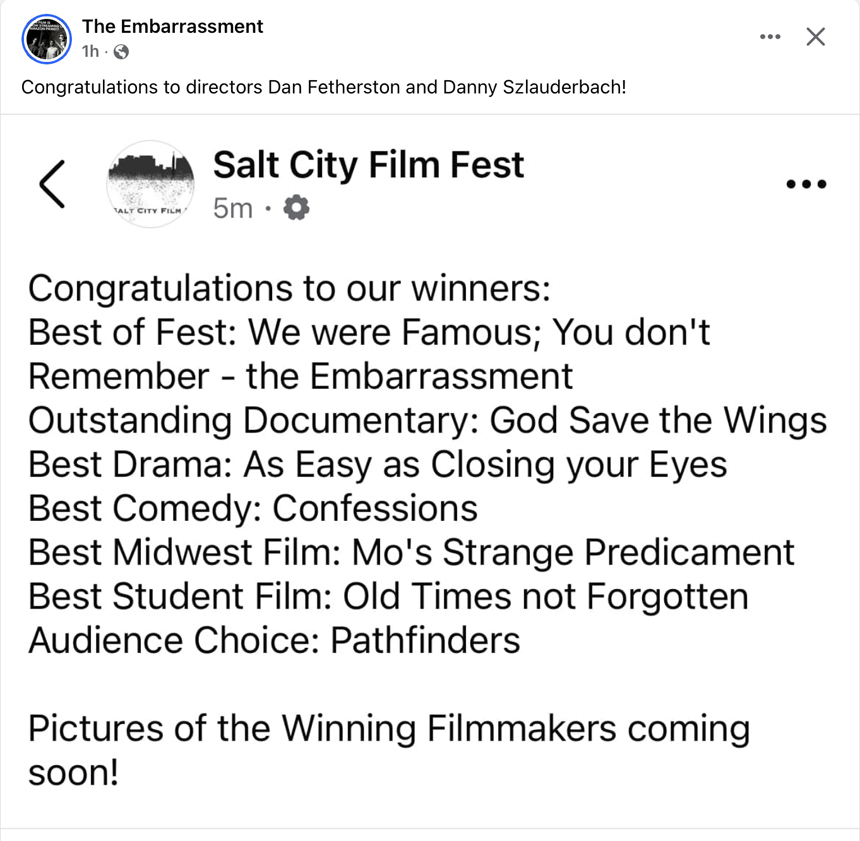Click the Outstanding Documentary winner line
This screenshot has width=860, height=841.
(x=427, y=420)
